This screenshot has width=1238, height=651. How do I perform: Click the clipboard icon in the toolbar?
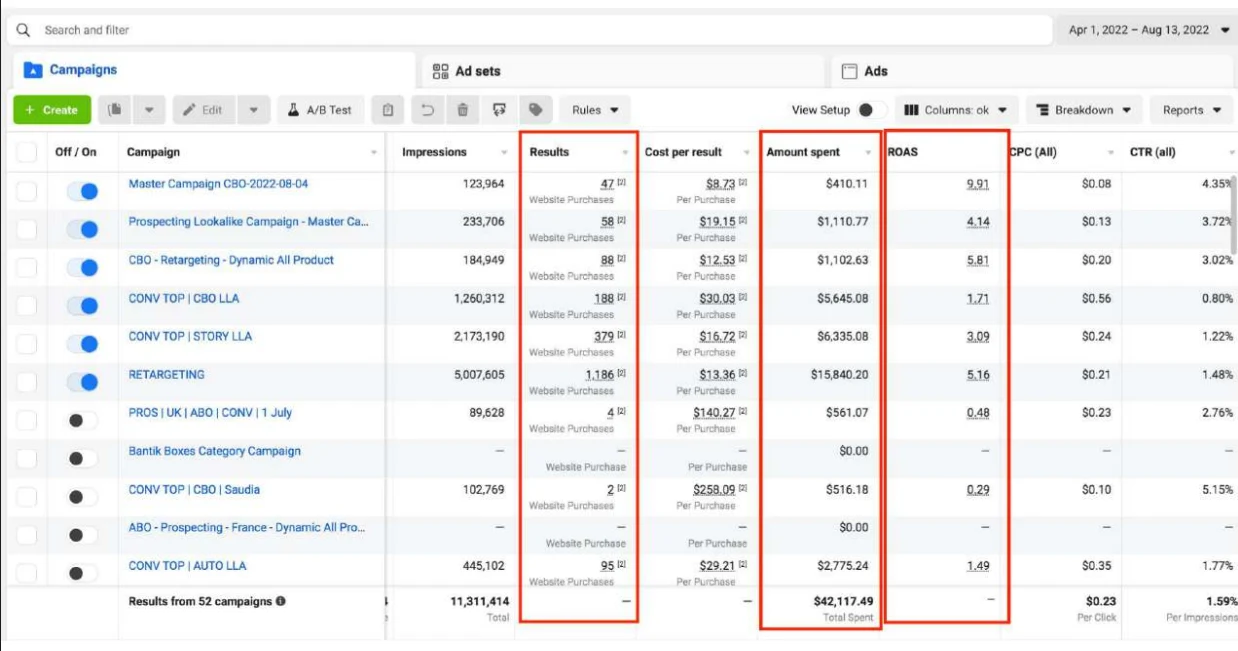point(389,110)
